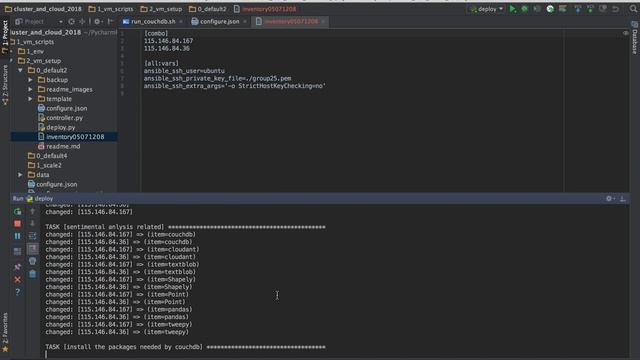Restore layout icon in Run panel

[x=18, y=251]
